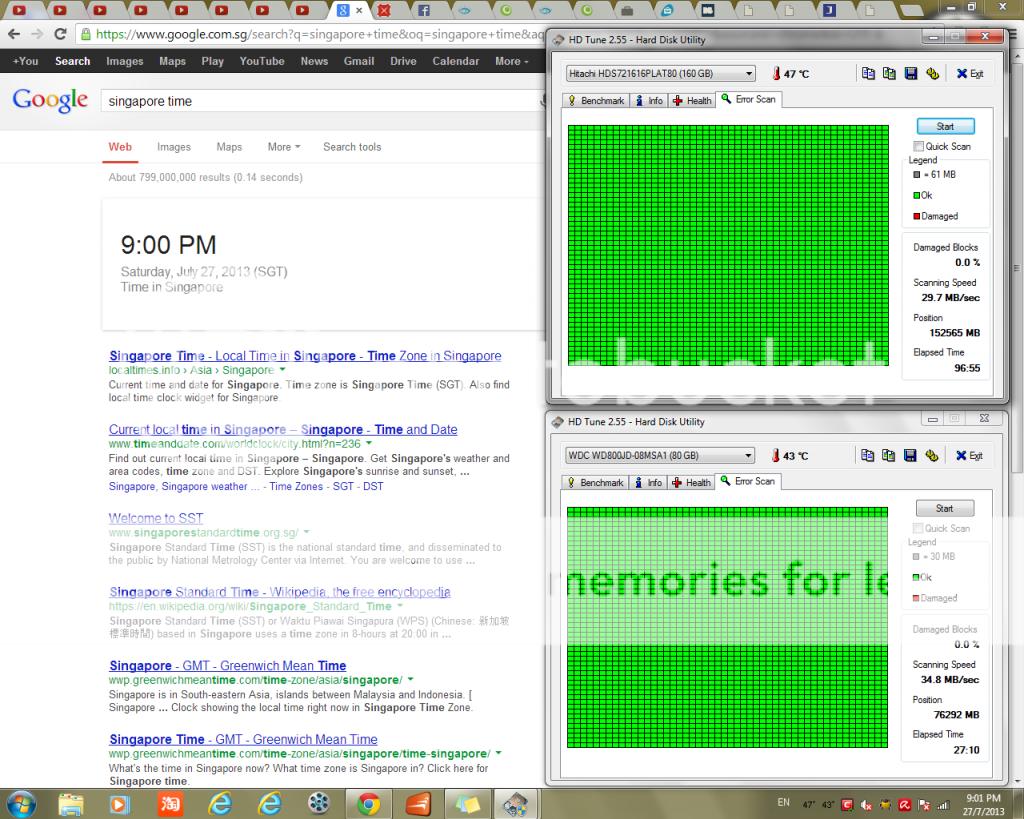Viewport: 1024px width, 819px height.
Task: Click the Google search box with singapore time
Action: [x=320, y=101]
